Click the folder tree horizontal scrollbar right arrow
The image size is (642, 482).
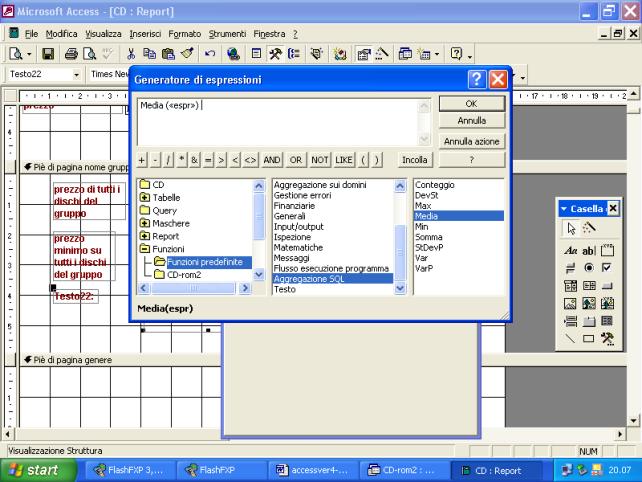tap(245, 288)
